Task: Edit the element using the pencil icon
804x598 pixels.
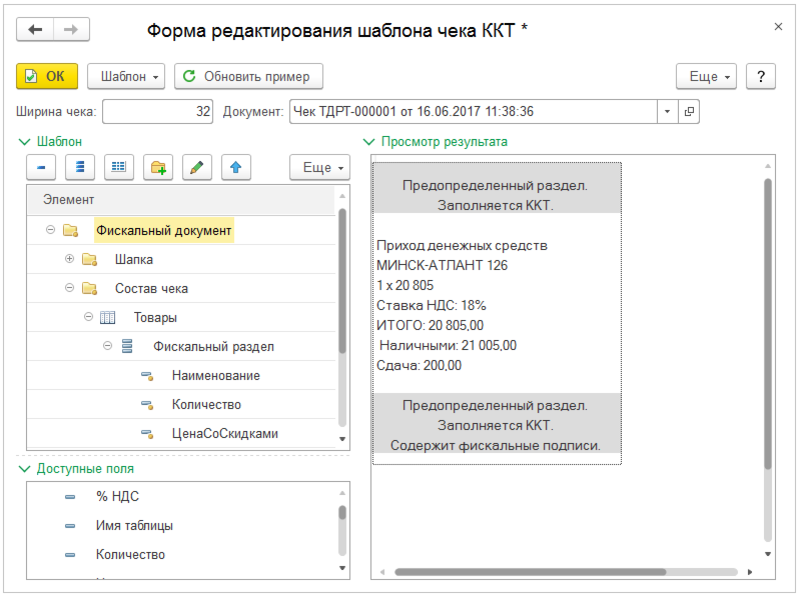Action: click(x=197, y=167)
